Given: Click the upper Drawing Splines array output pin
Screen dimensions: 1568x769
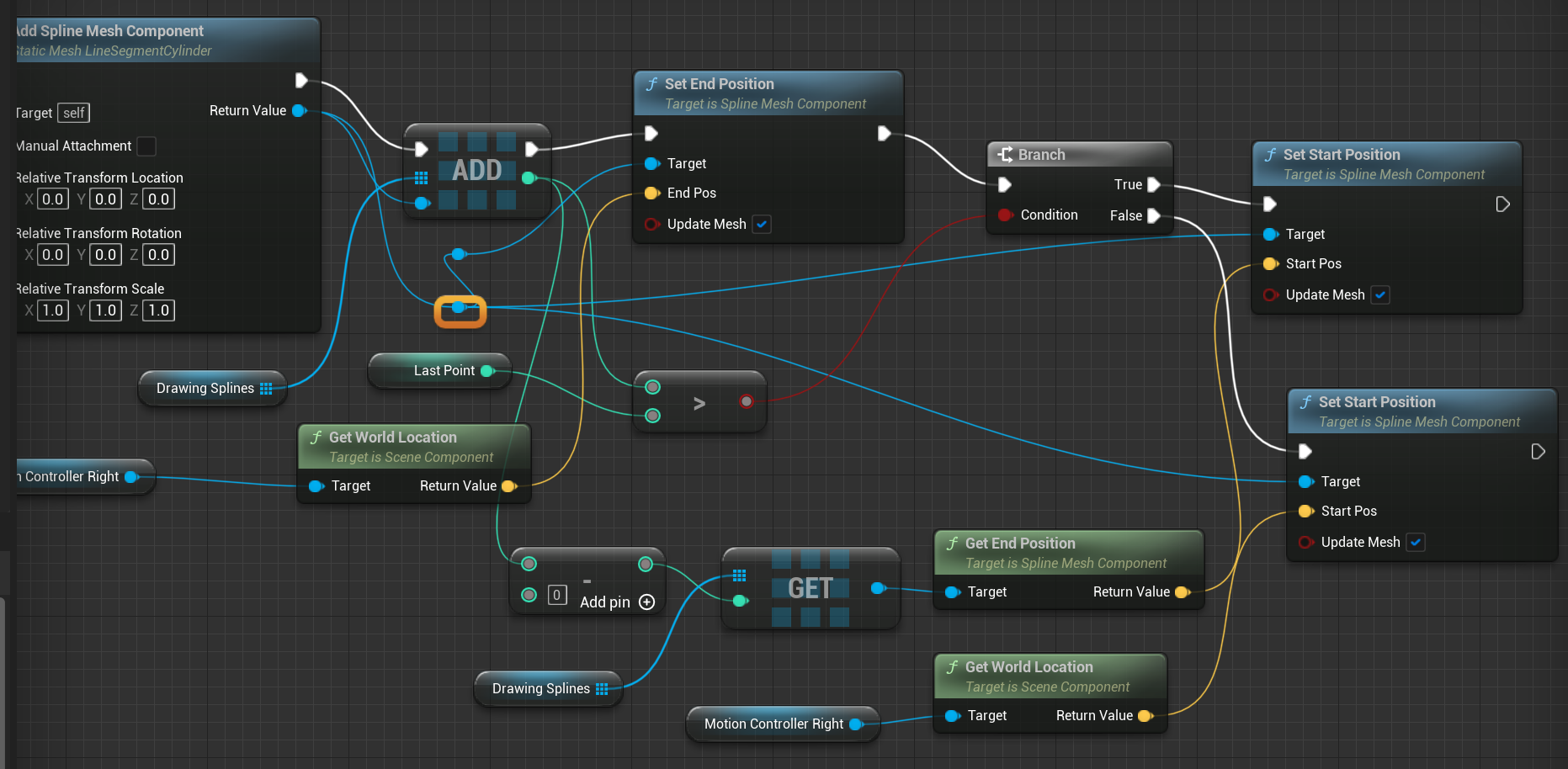Looking at the screenshot, I should 266,389.
